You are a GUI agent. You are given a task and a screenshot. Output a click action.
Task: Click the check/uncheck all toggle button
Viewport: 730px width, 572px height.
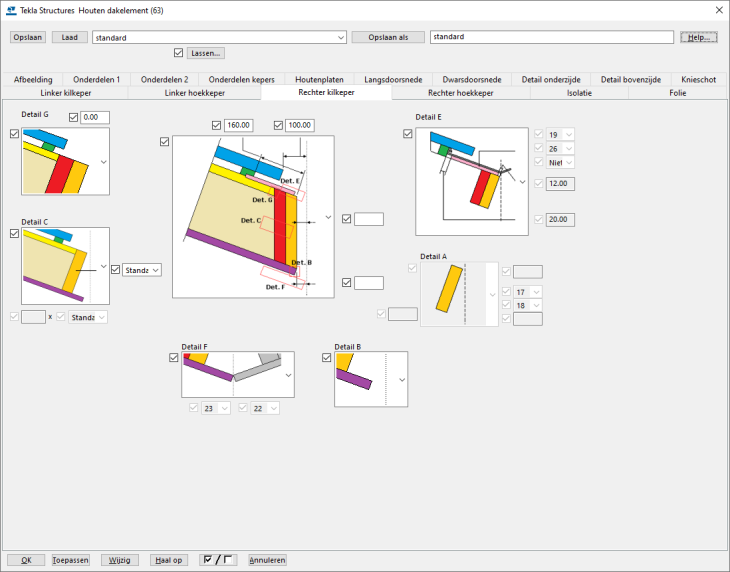(x=218, y=560)
